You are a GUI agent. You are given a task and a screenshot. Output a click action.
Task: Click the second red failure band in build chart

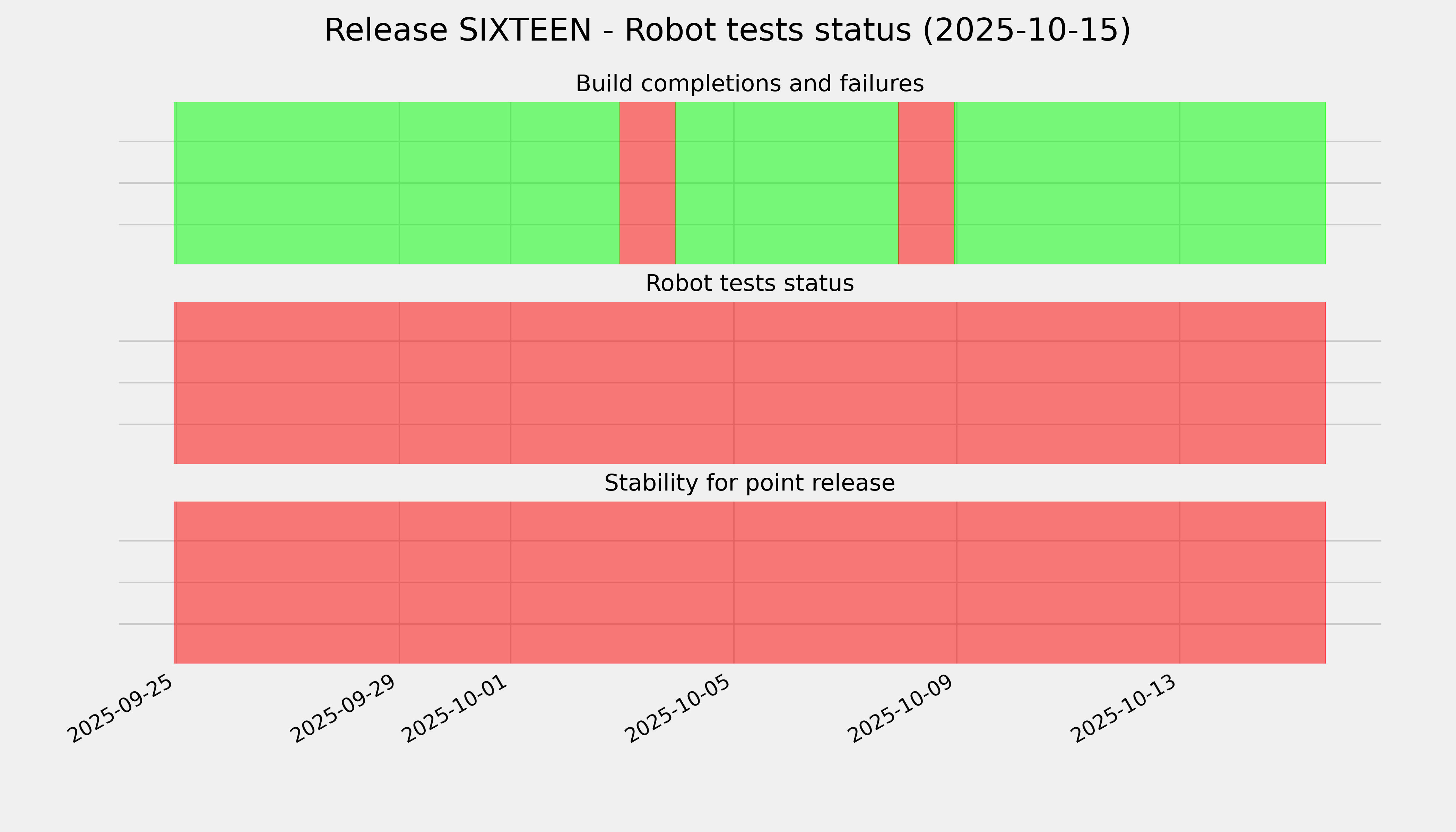(926, 183)
